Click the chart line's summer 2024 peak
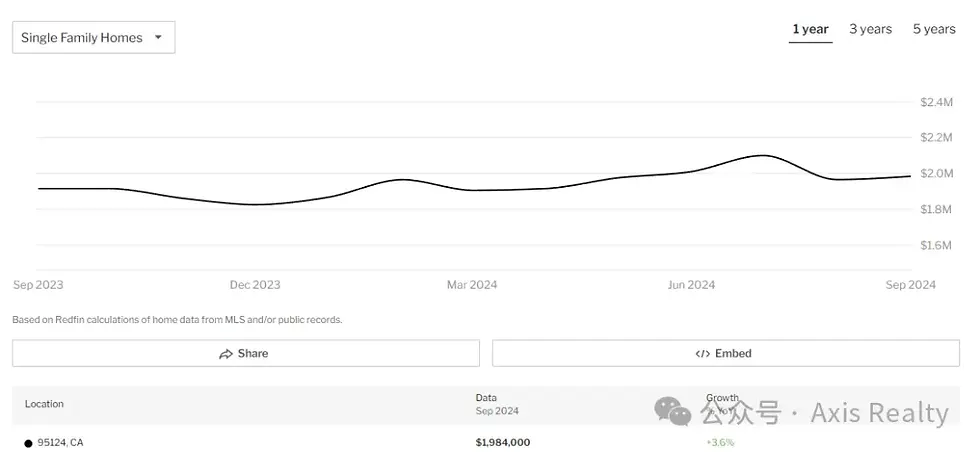Image resolution: width=980 pixels, height=452 pixels. point(763,155)
